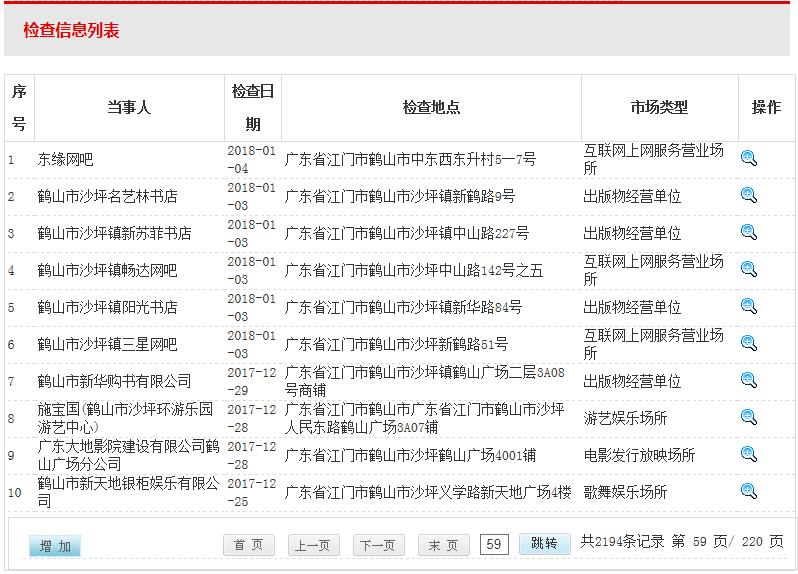Click the 跳转 jump button
Image resolution: width=798 pixels, height=574 pixels.
click(x=544, y=543)
